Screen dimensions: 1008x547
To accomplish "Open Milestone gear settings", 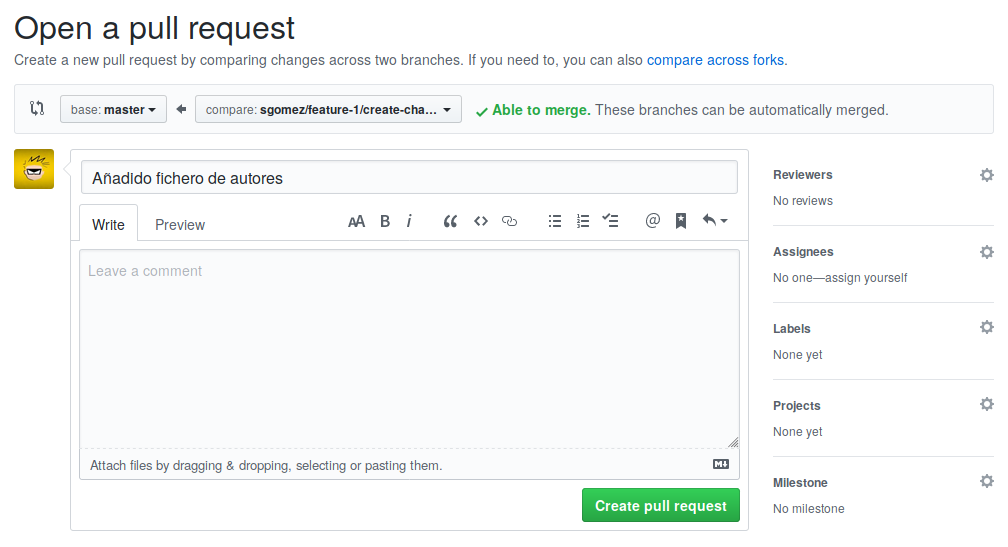I will (x=987, y=481).
